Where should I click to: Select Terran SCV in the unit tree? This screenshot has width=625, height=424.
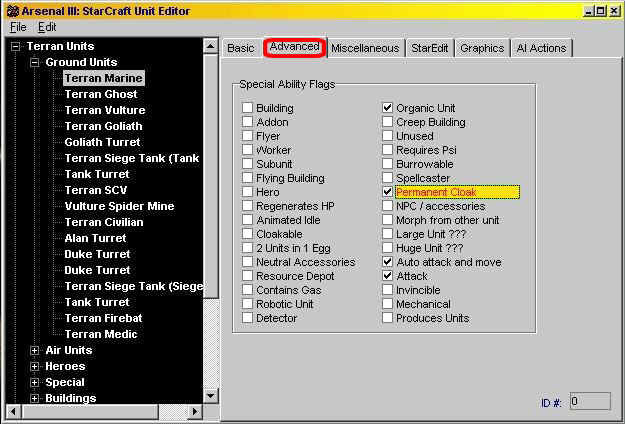click(x=96, y=190)
